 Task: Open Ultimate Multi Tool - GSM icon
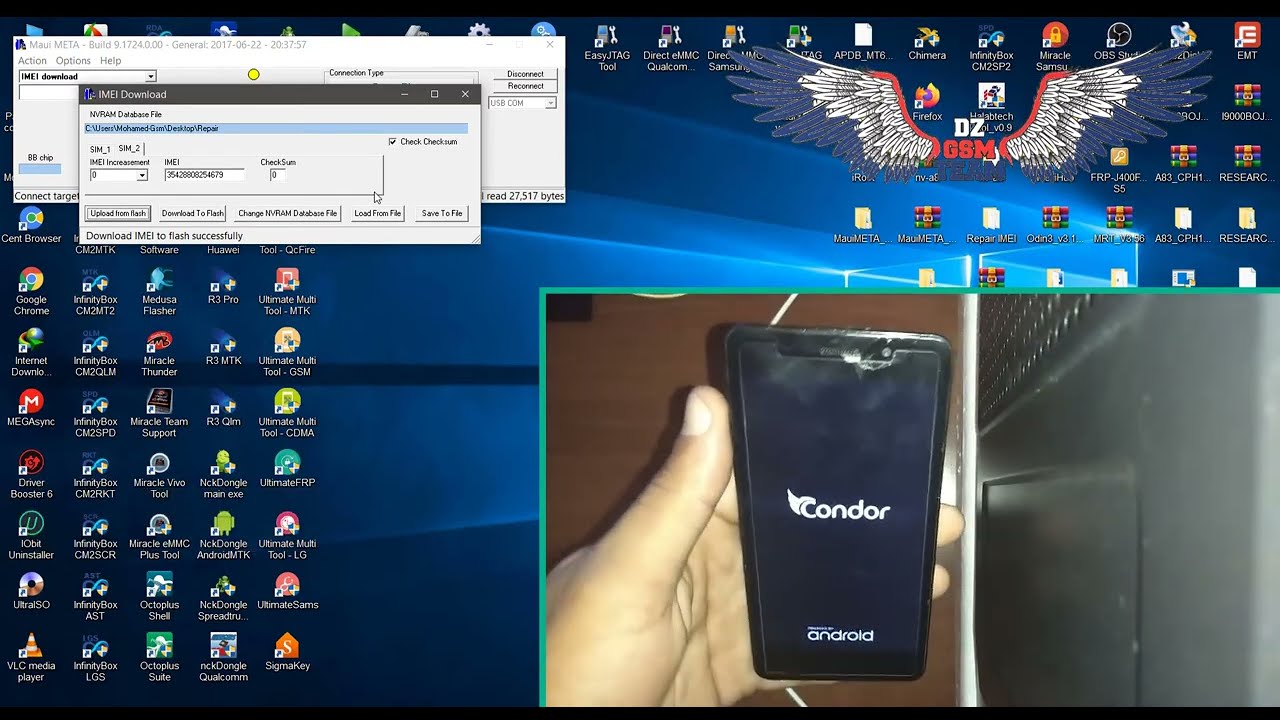[287, 353]
